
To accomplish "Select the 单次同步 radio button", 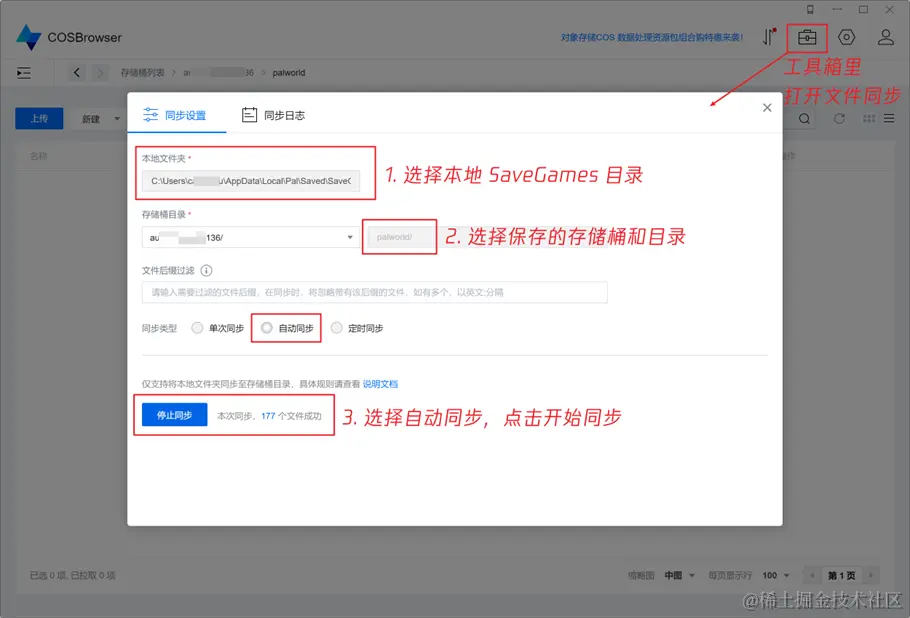I will 197,328.
